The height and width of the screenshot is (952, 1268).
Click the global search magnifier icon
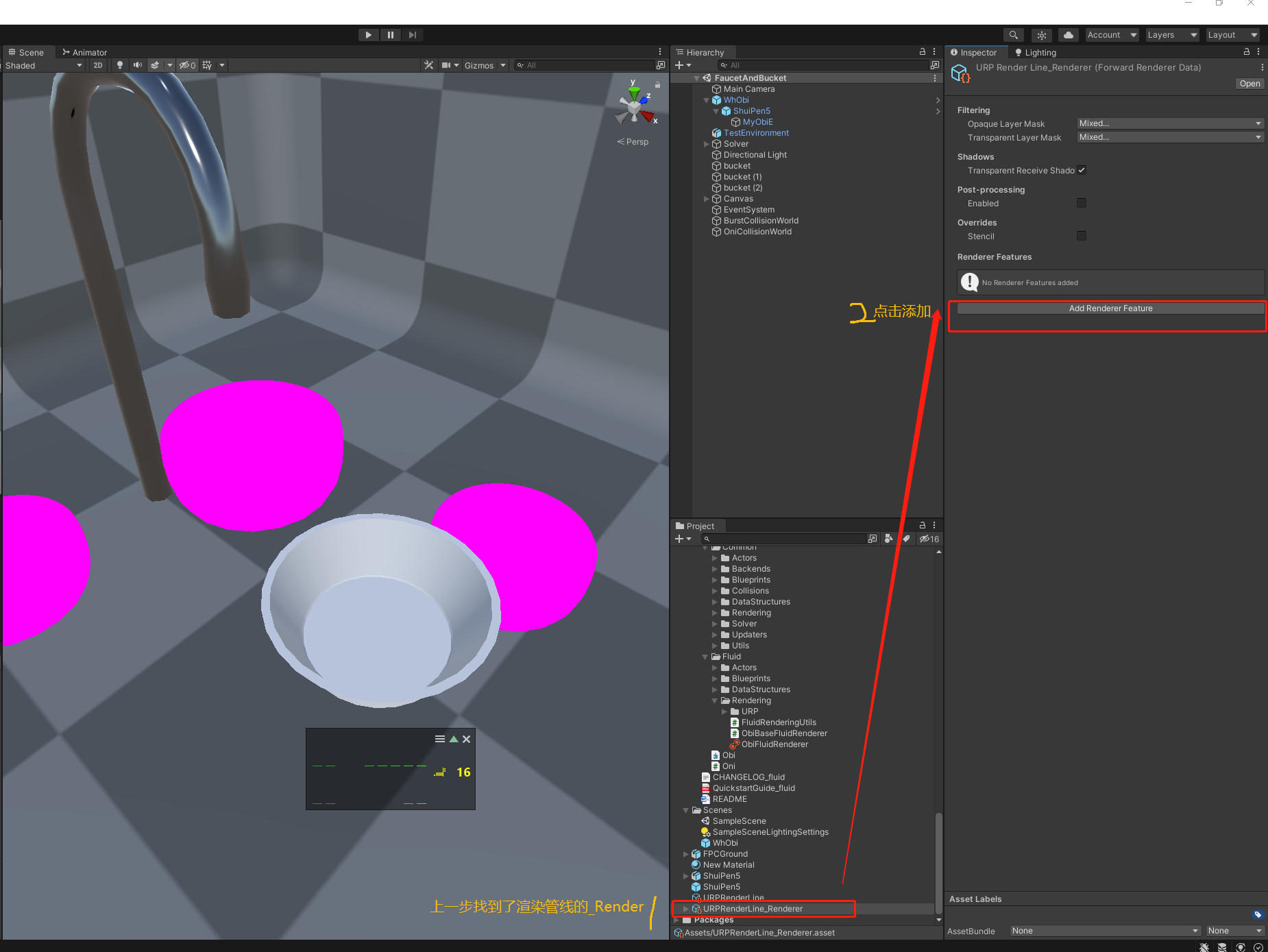point(1013,34)
